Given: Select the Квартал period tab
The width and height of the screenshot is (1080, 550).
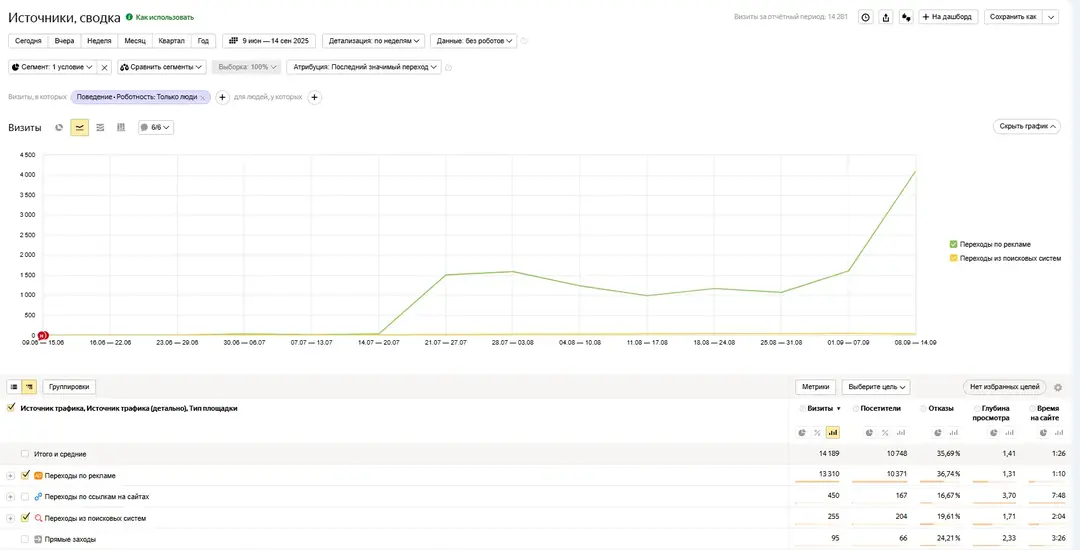Looking at the screenshot, I should pyautogui.click(x=171, y=41).
